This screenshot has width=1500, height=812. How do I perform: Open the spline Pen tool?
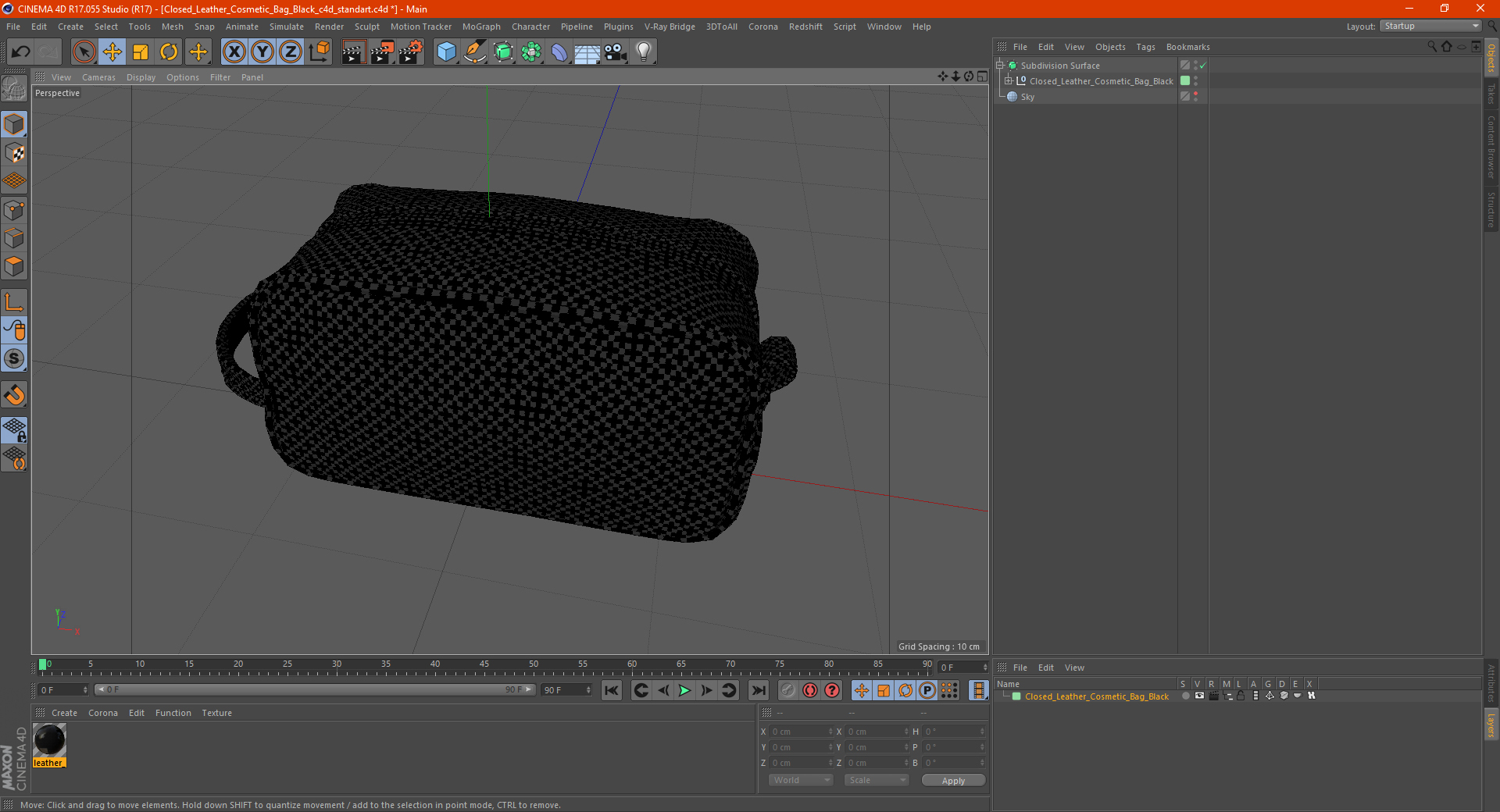[x=475, y=52]
